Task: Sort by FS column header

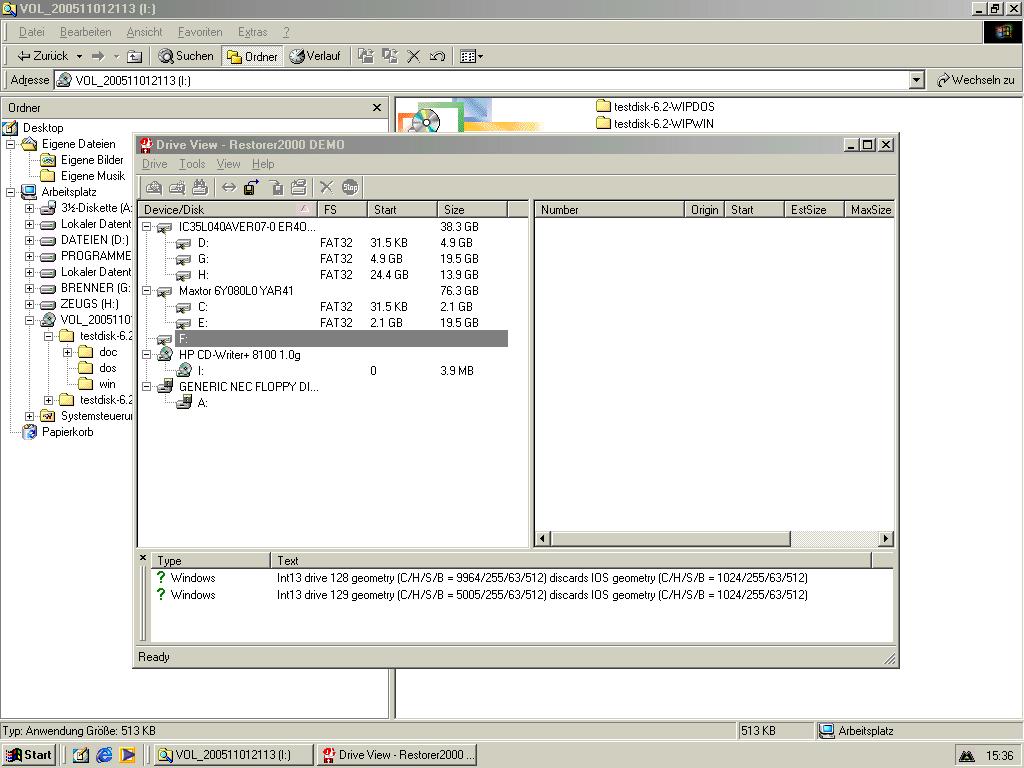Action: click(x=342, y=210)
